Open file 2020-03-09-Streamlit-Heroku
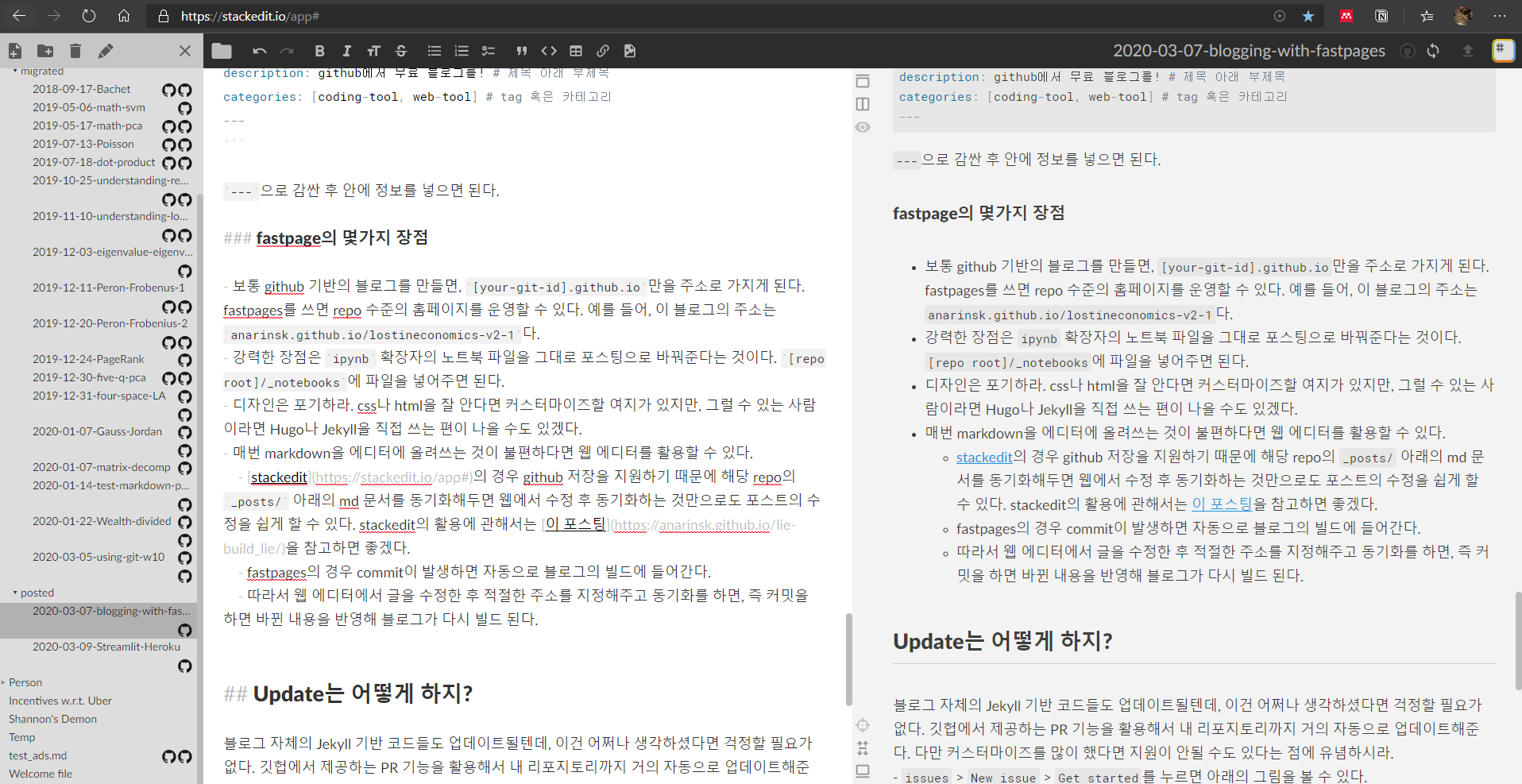The image size is (1522, 784). [x=106, y=647]
